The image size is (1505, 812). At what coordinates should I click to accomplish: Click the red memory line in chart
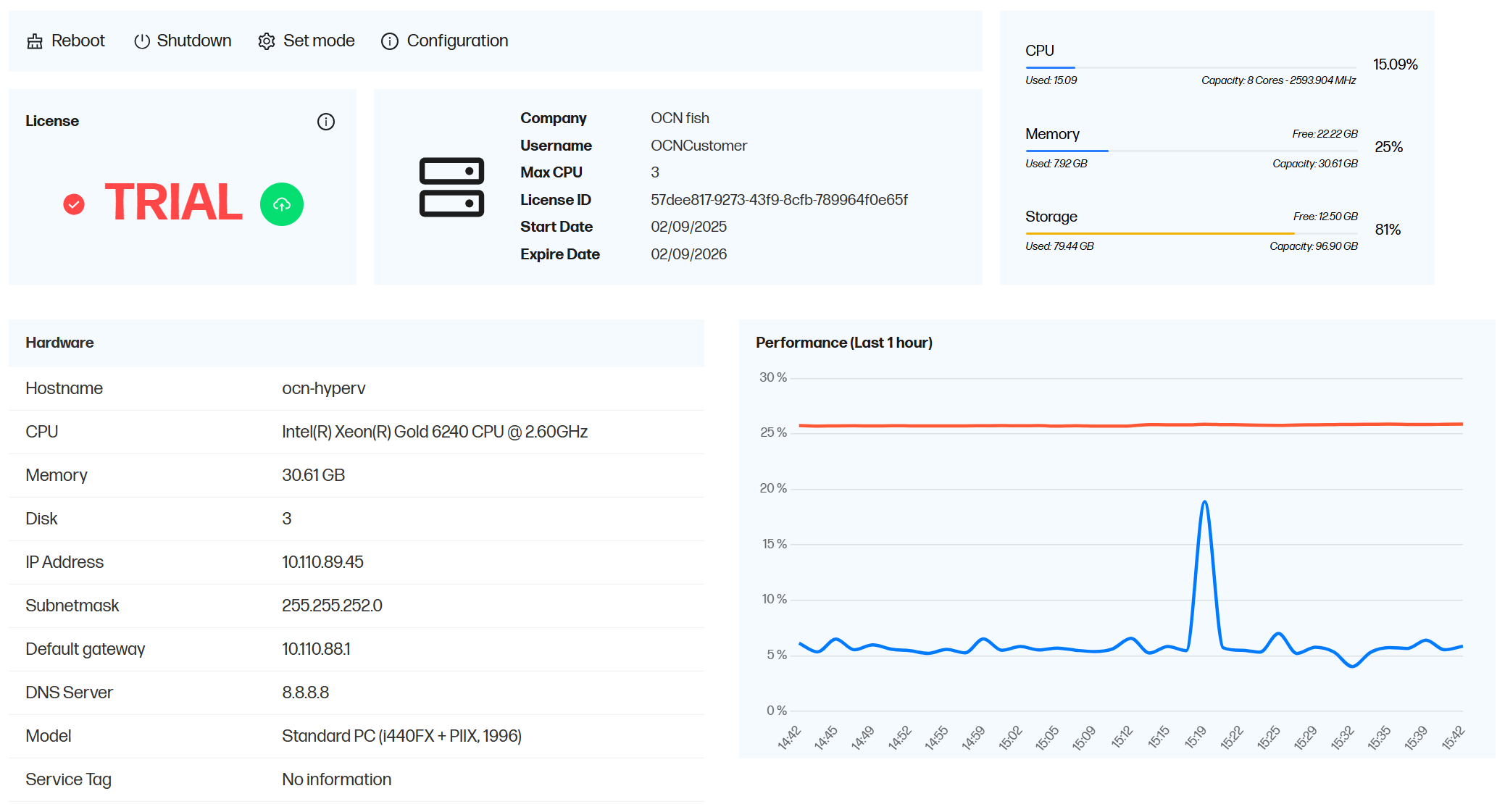coord(1087,425)
